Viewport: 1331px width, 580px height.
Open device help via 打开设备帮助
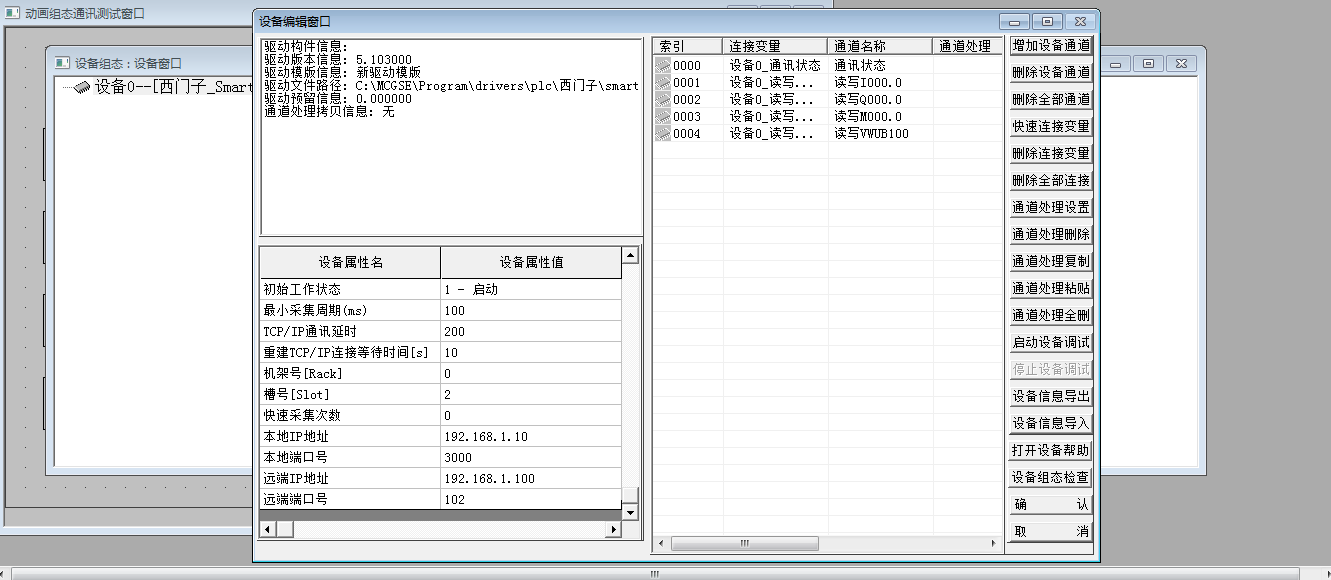[1050, 451]
